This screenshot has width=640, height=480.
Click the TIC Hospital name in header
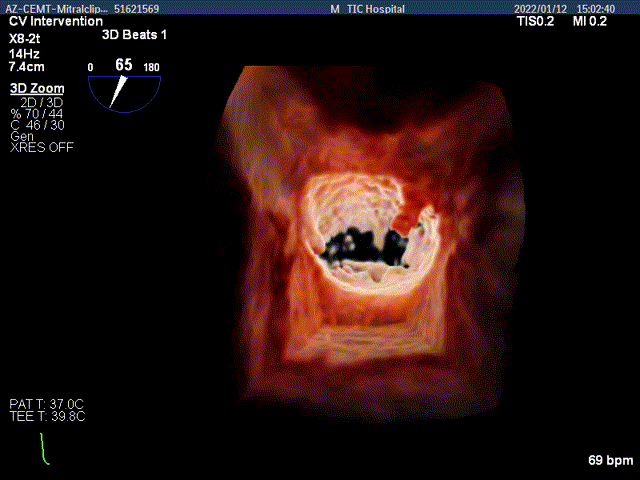coord(375,8)
